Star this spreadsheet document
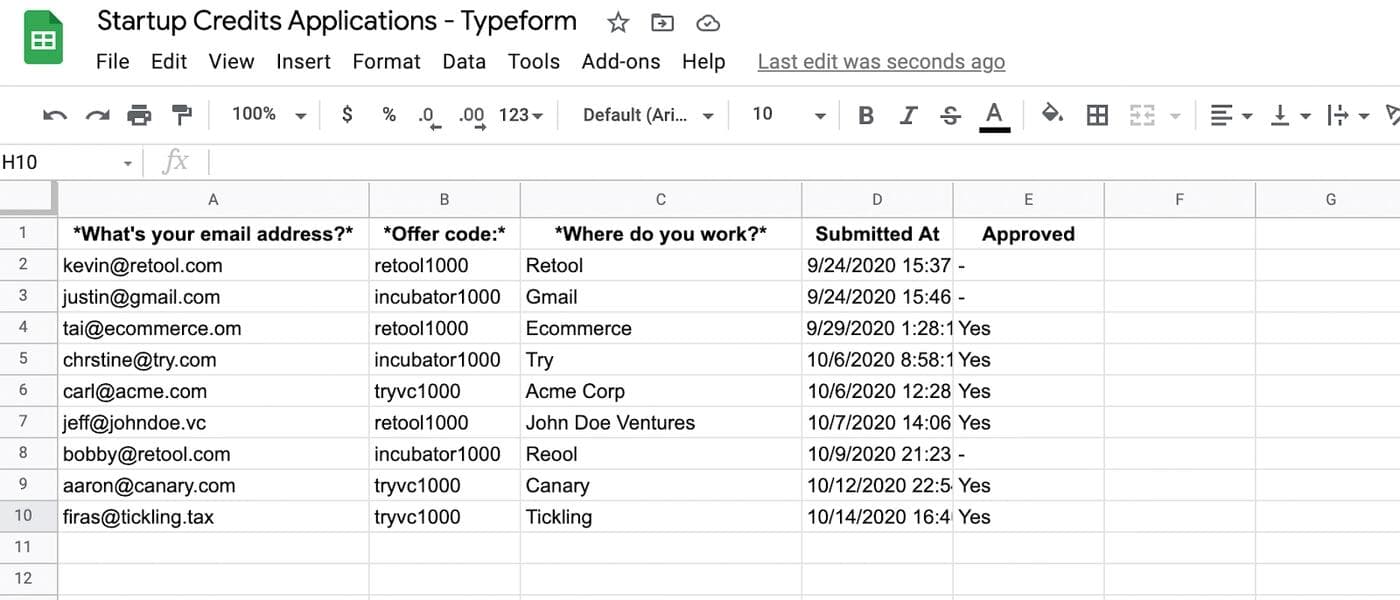 tap(618, 23)
